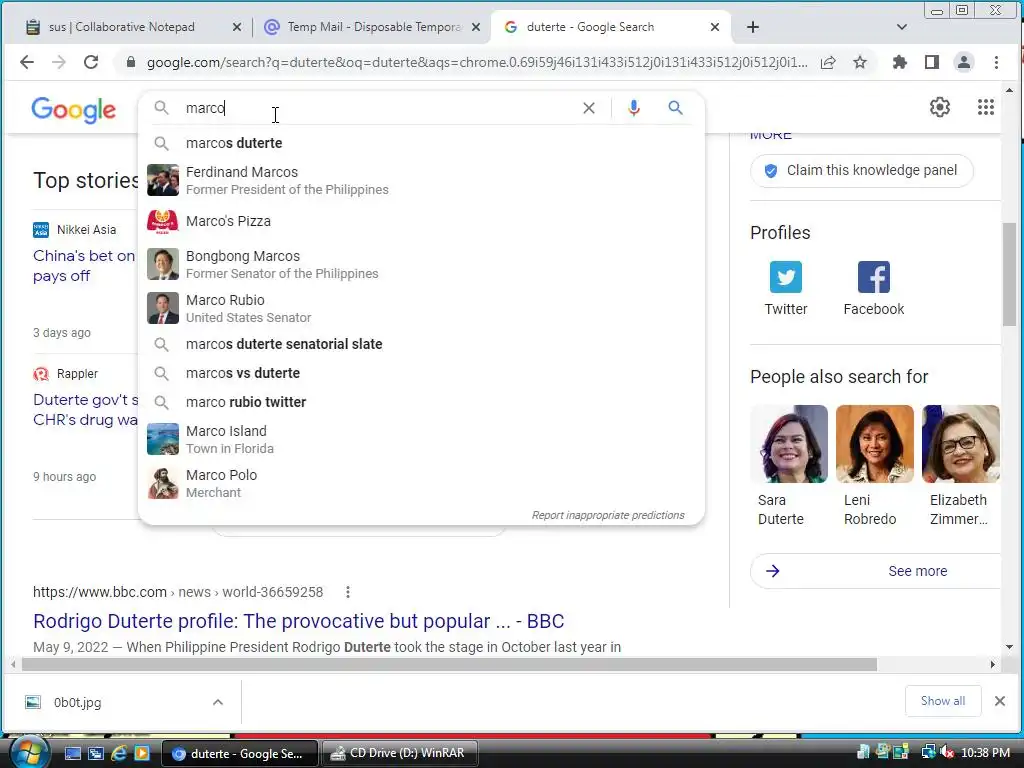This screenshot has width=1024, height=768.
Task: Click the taskbar clock showing 10:38 PM
Action: coord(985,753)
